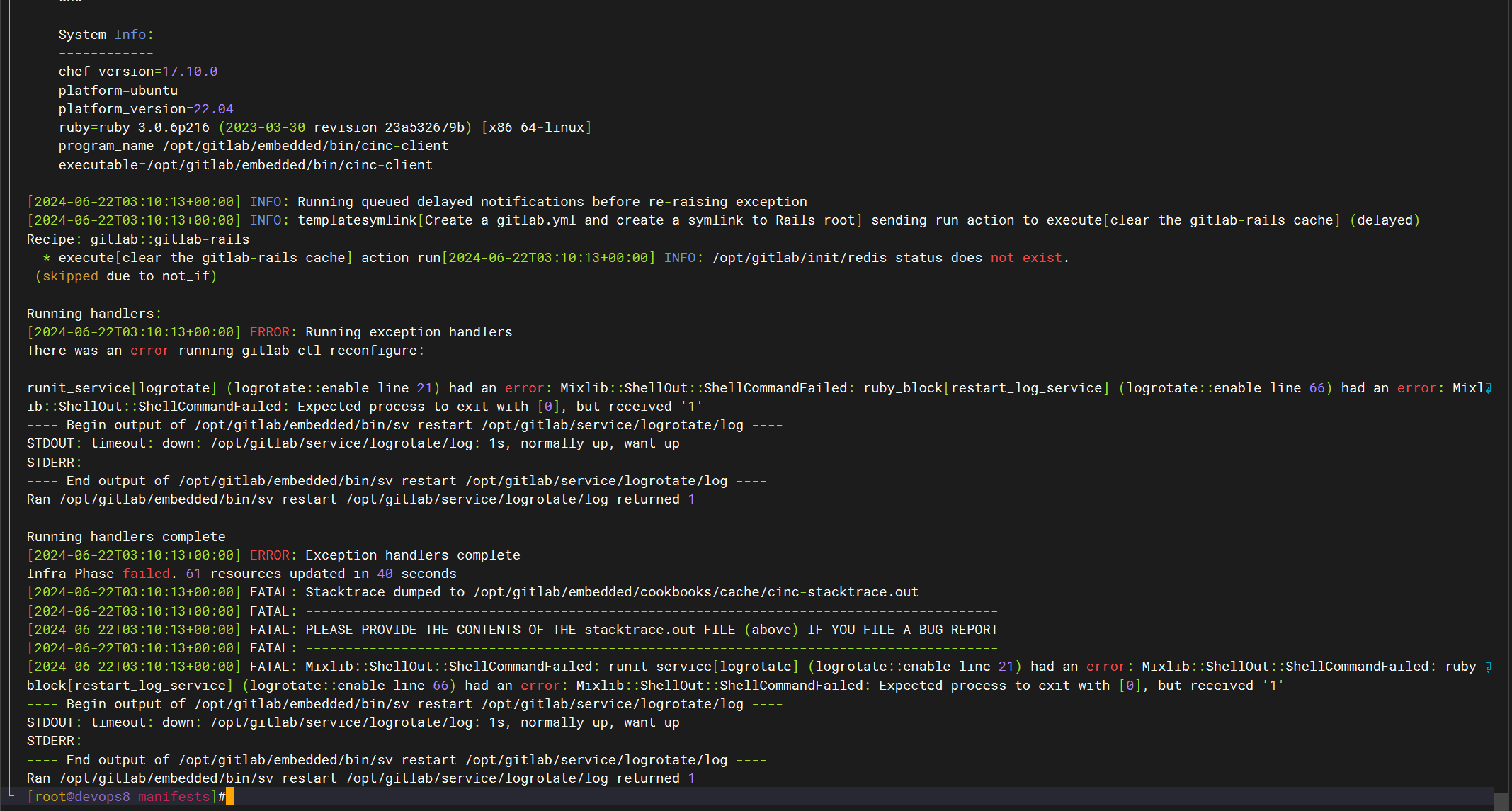Click '61' in '61 resources updated'
Image resolution: width=1512 pixels, height=811 pixels.
pos(193,574)
